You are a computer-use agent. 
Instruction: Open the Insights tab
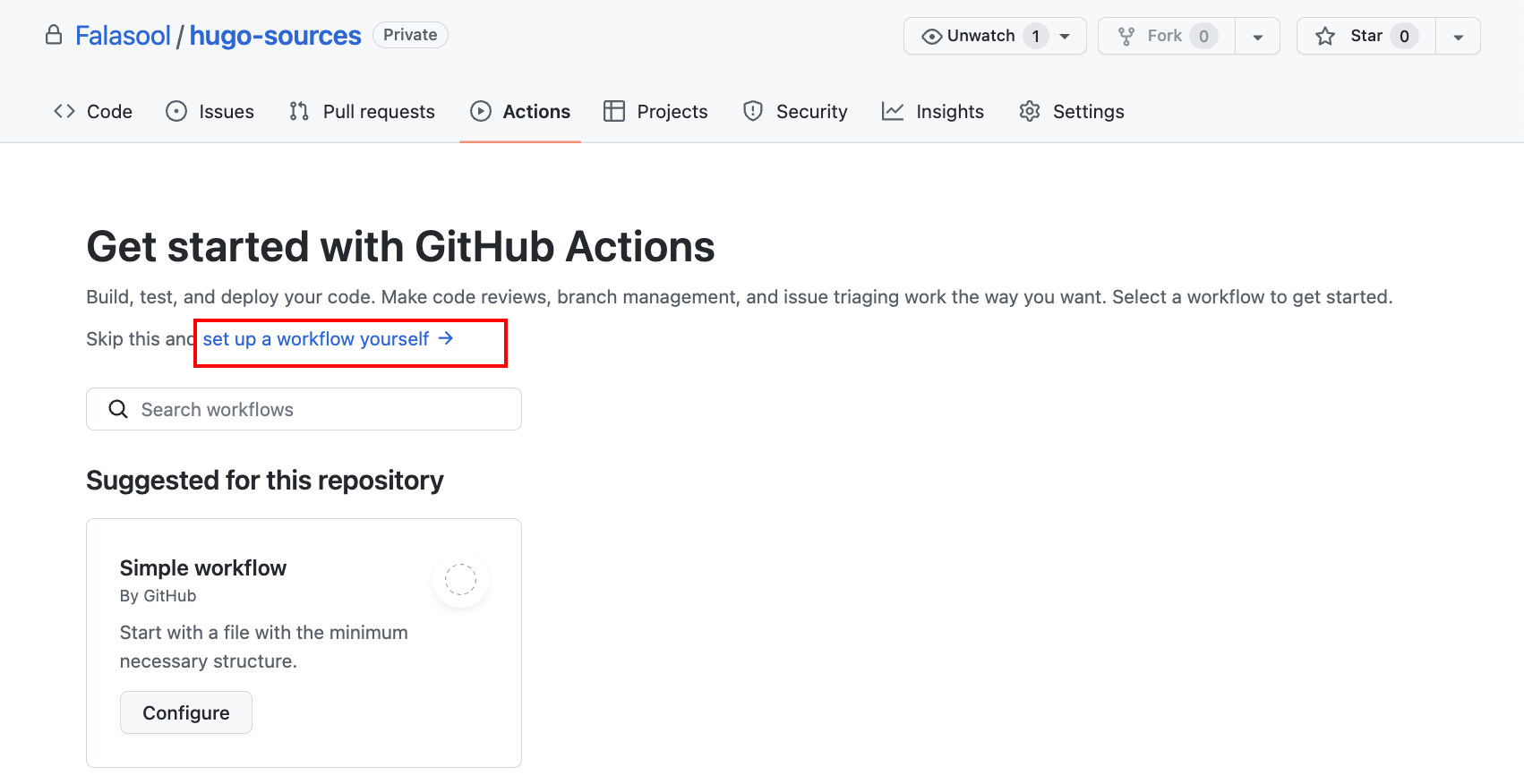(x=933, y=111)
